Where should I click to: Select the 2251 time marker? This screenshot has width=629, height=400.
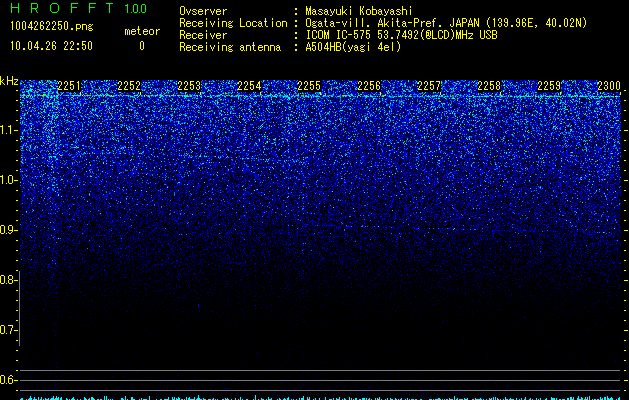(x=69, y=86)
